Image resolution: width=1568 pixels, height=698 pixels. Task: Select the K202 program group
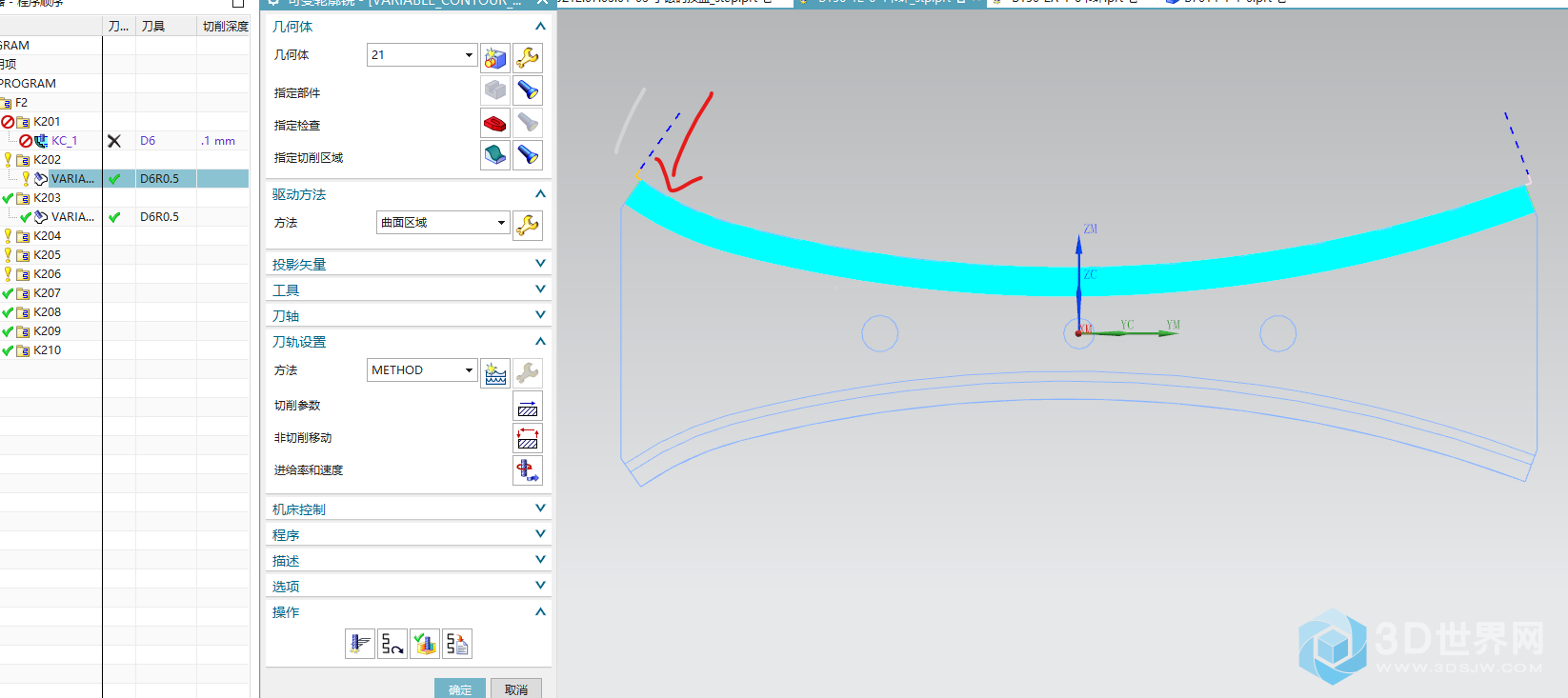pos(47,160)
